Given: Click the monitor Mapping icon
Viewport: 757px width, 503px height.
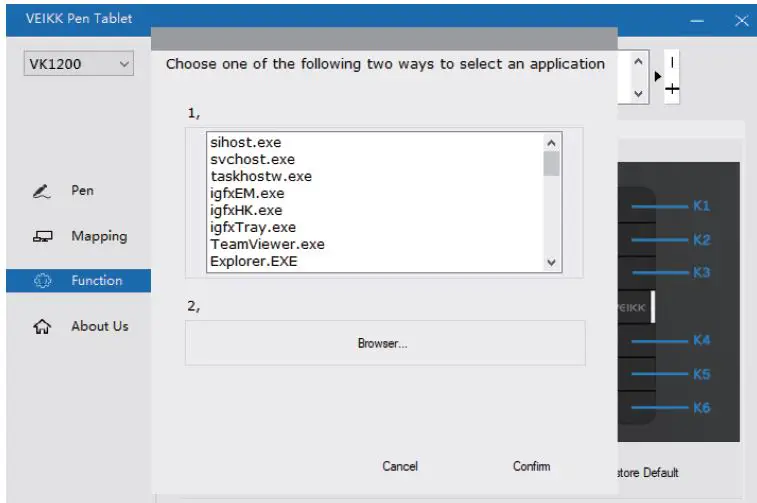Looking at the screenshot, I should (42, 237).
